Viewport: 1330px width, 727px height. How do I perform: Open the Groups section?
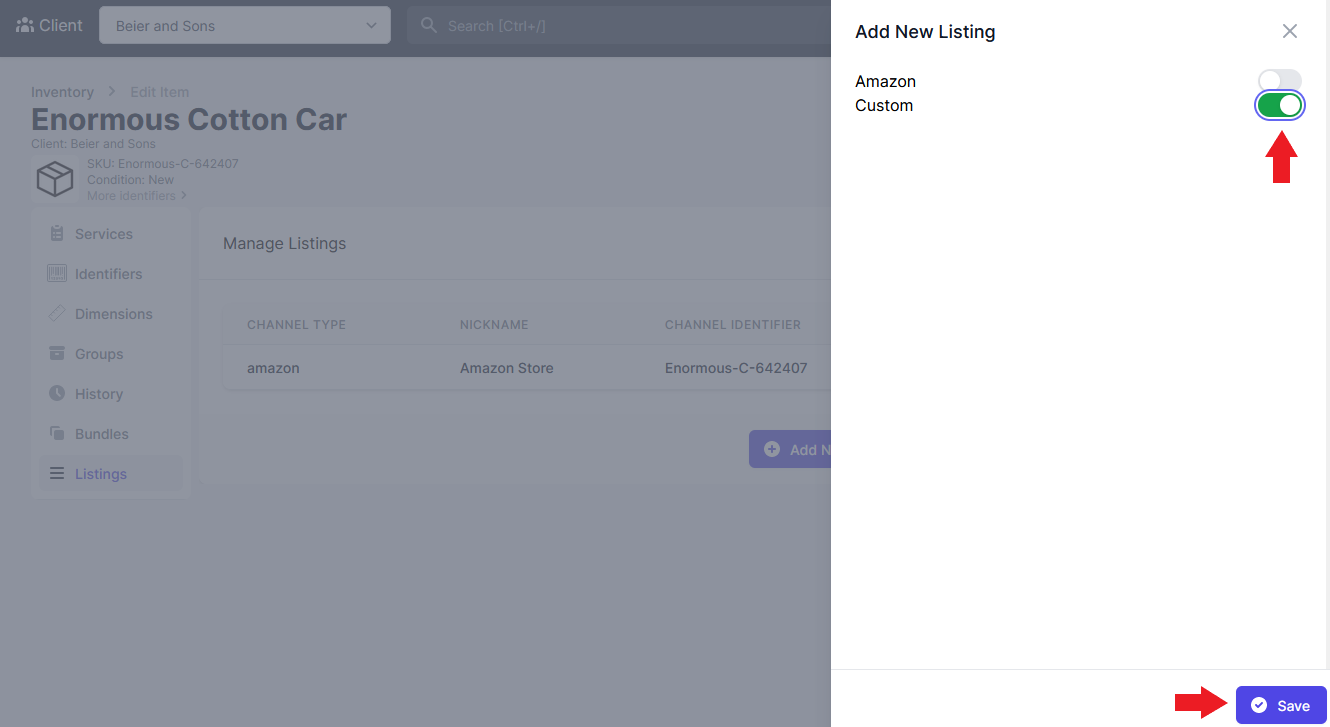(111, 354)
